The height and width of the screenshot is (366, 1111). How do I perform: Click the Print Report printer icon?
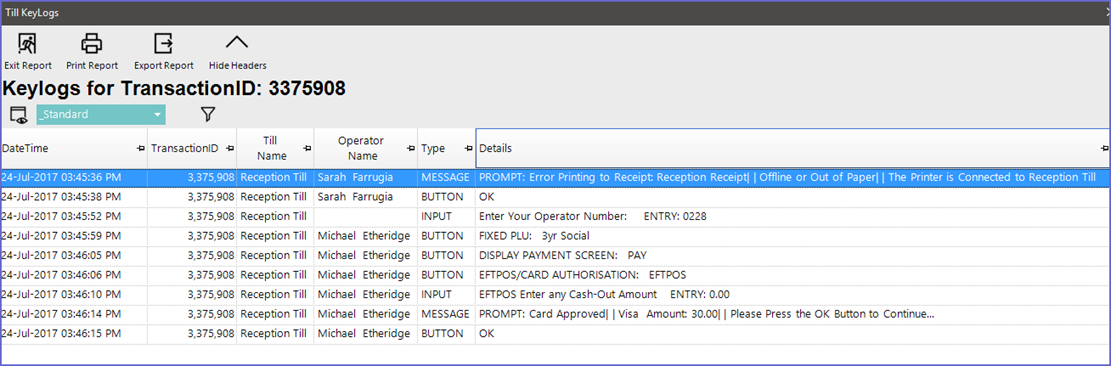(91, 44)
